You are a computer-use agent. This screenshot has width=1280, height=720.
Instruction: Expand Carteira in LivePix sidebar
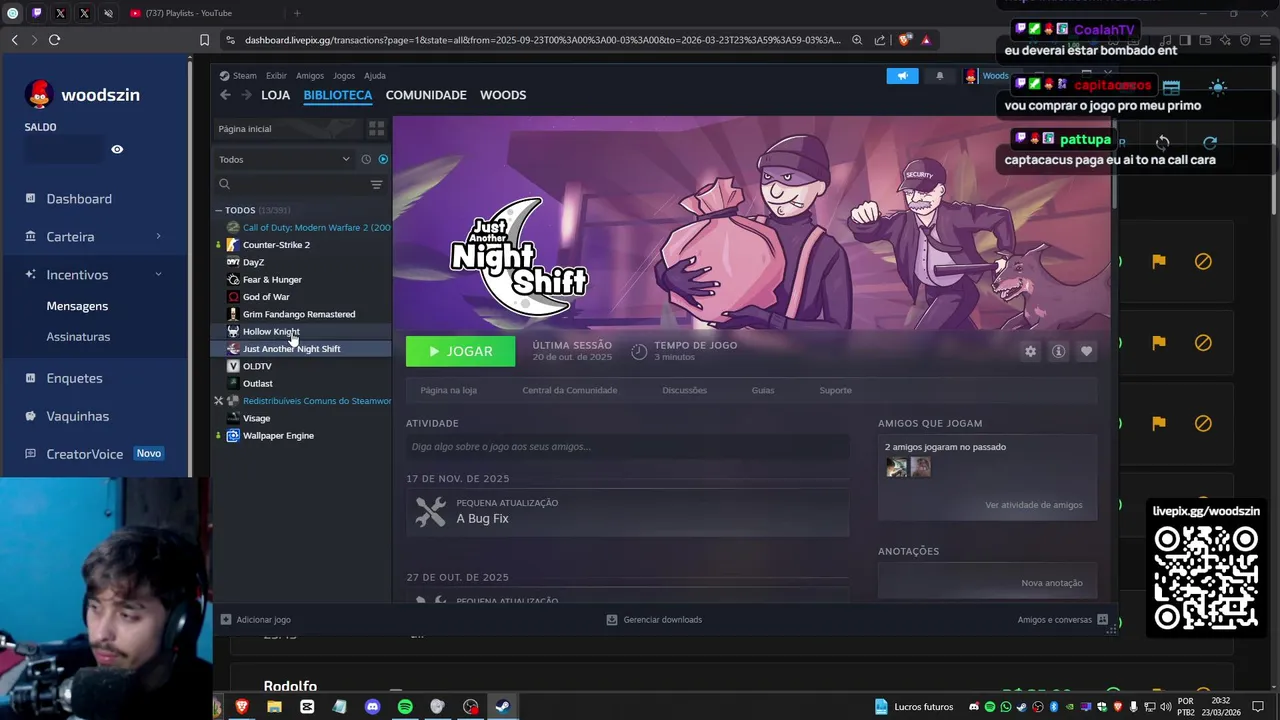click(x=94, y=237)
